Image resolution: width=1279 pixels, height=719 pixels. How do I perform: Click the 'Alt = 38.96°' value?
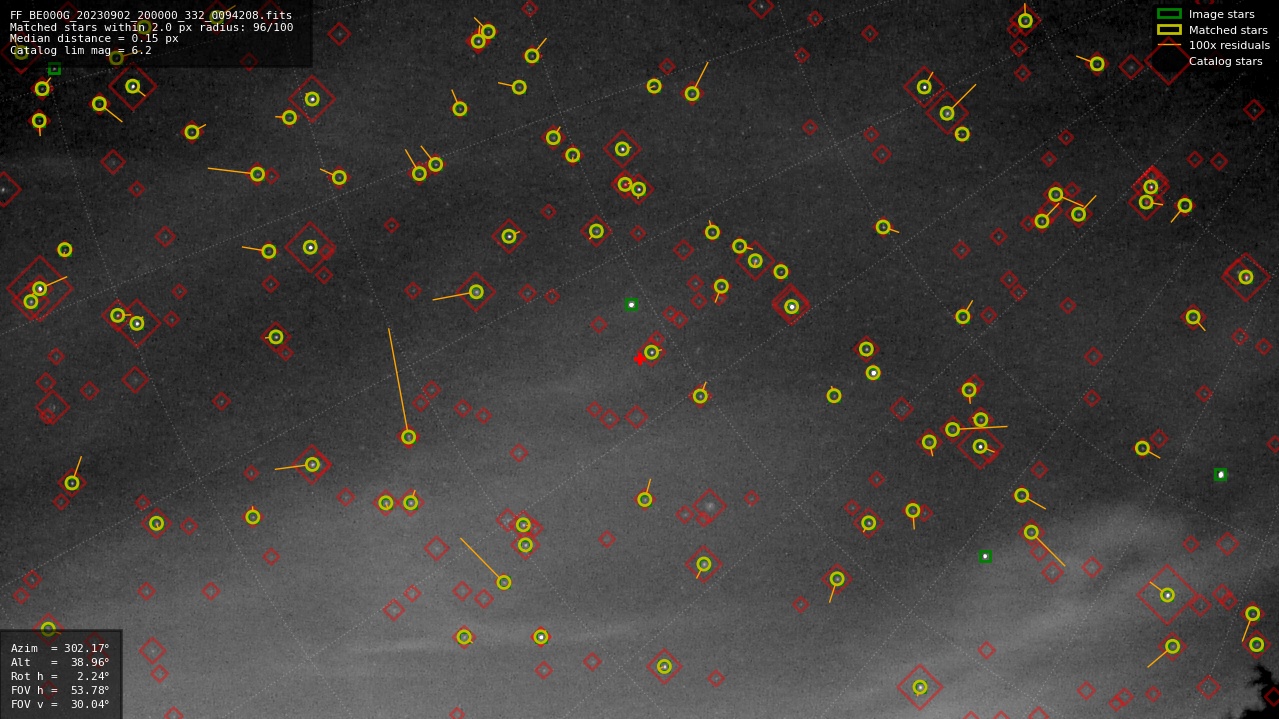[60, 662]
